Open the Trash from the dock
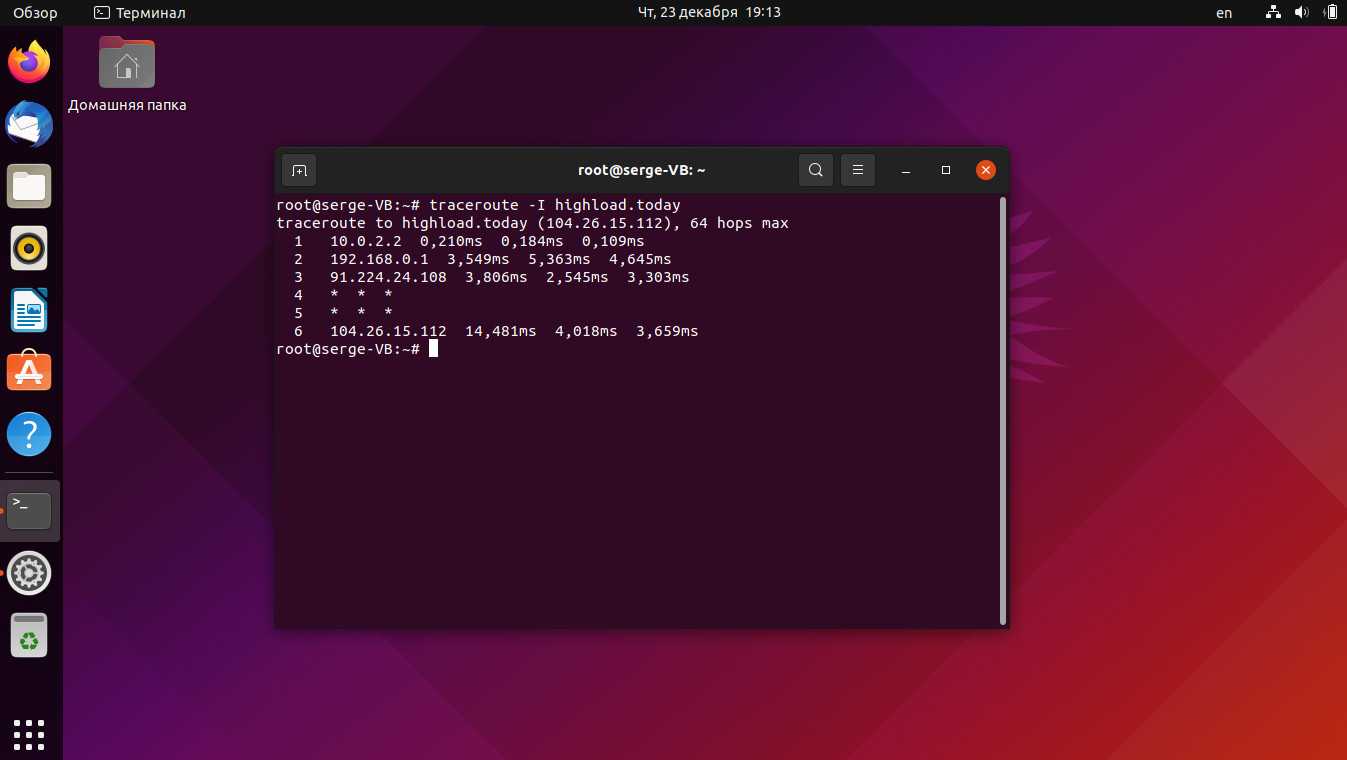 pos(30,635)
